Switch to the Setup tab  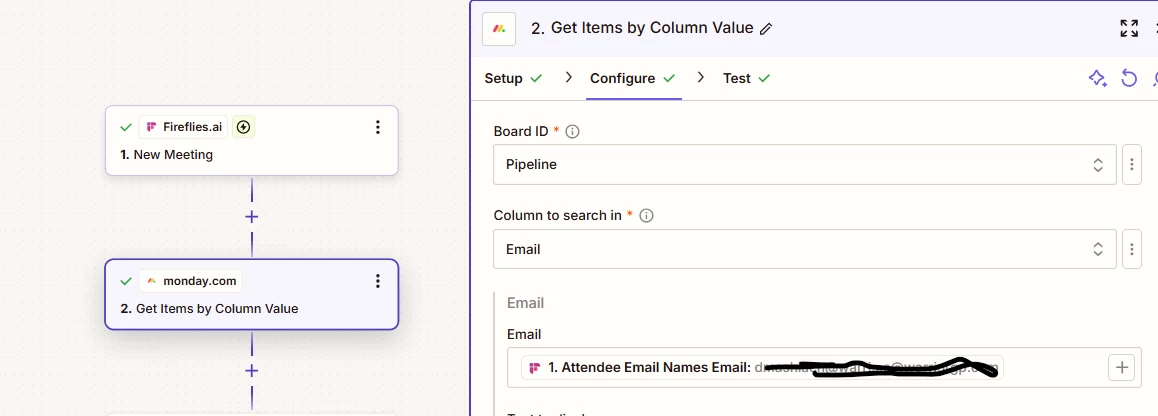pyautogui.click(x=513, y=78)
